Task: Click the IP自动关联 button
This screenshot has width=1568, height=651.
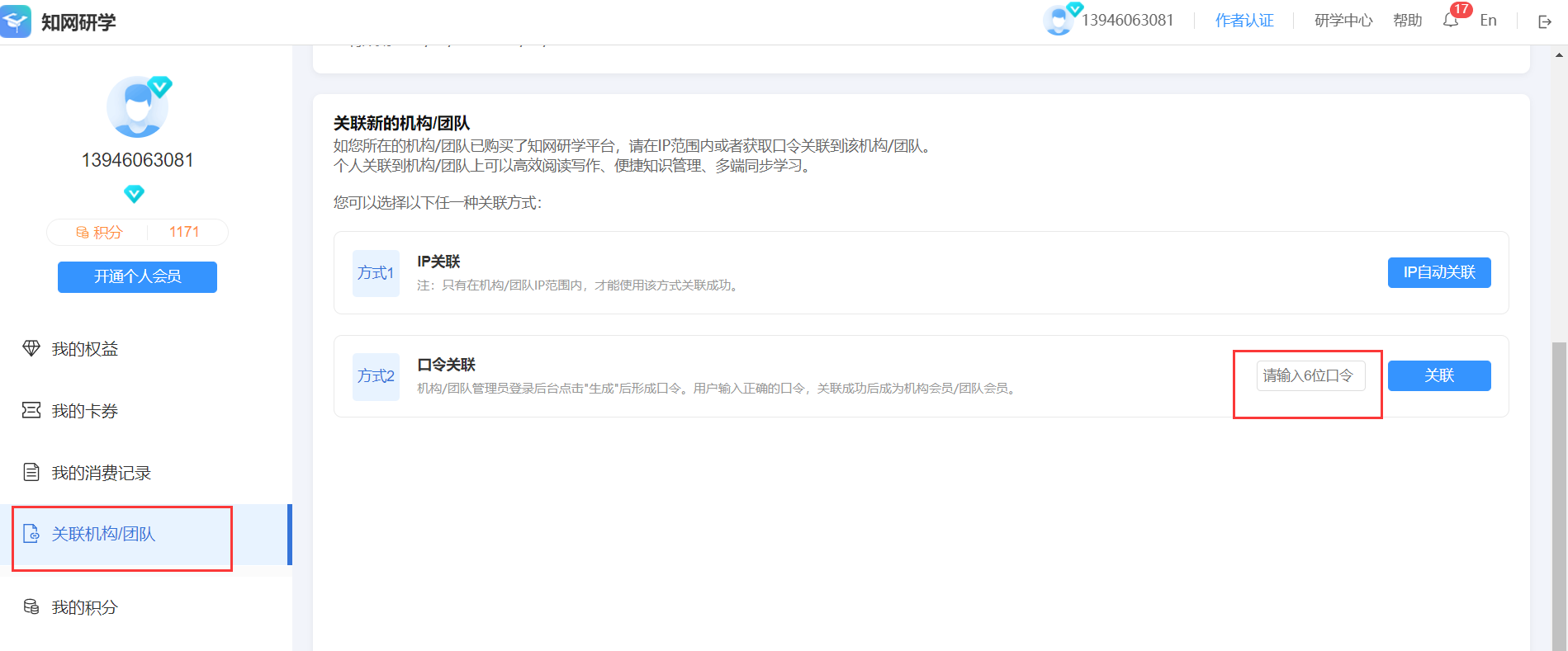Action: coord(1439,272)
